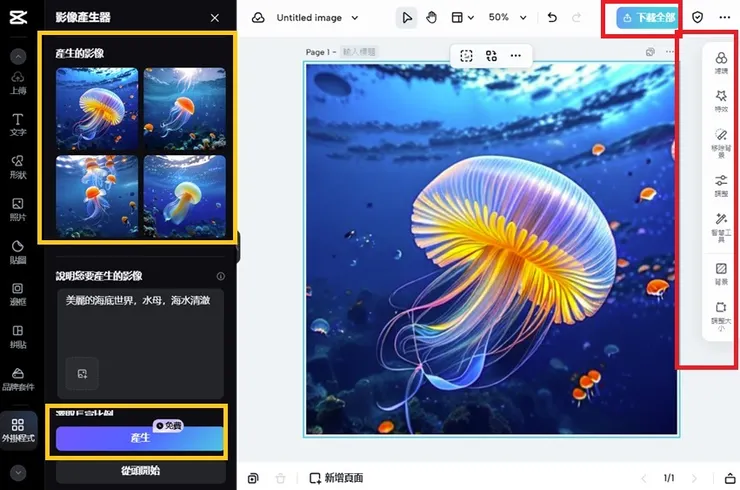Open the Untitled image title dropdown
740x490 pixels.
(317, 18)
